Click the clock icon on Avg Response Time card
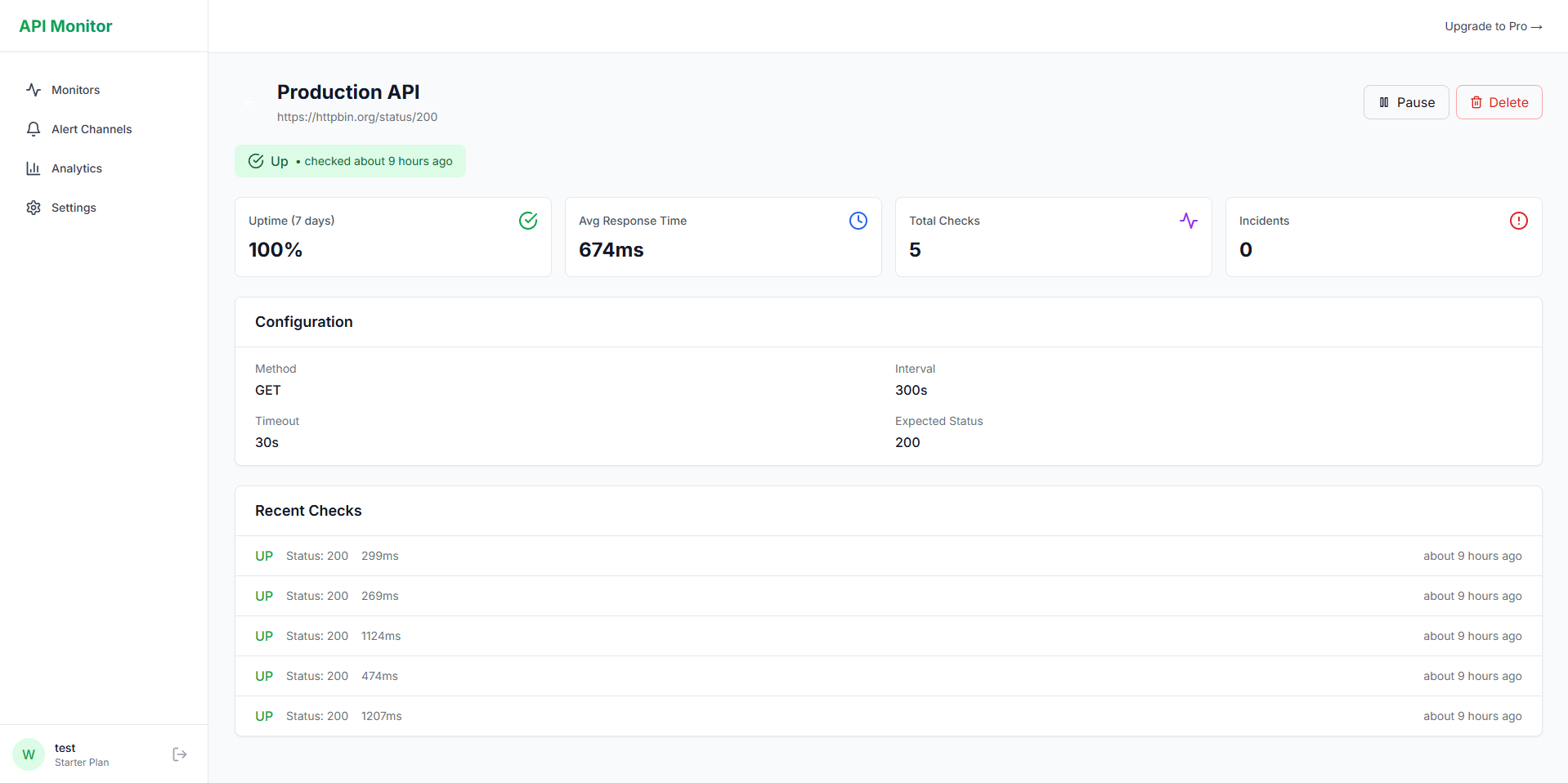This screenshot has width=1568, height=783. pos(858,221)
